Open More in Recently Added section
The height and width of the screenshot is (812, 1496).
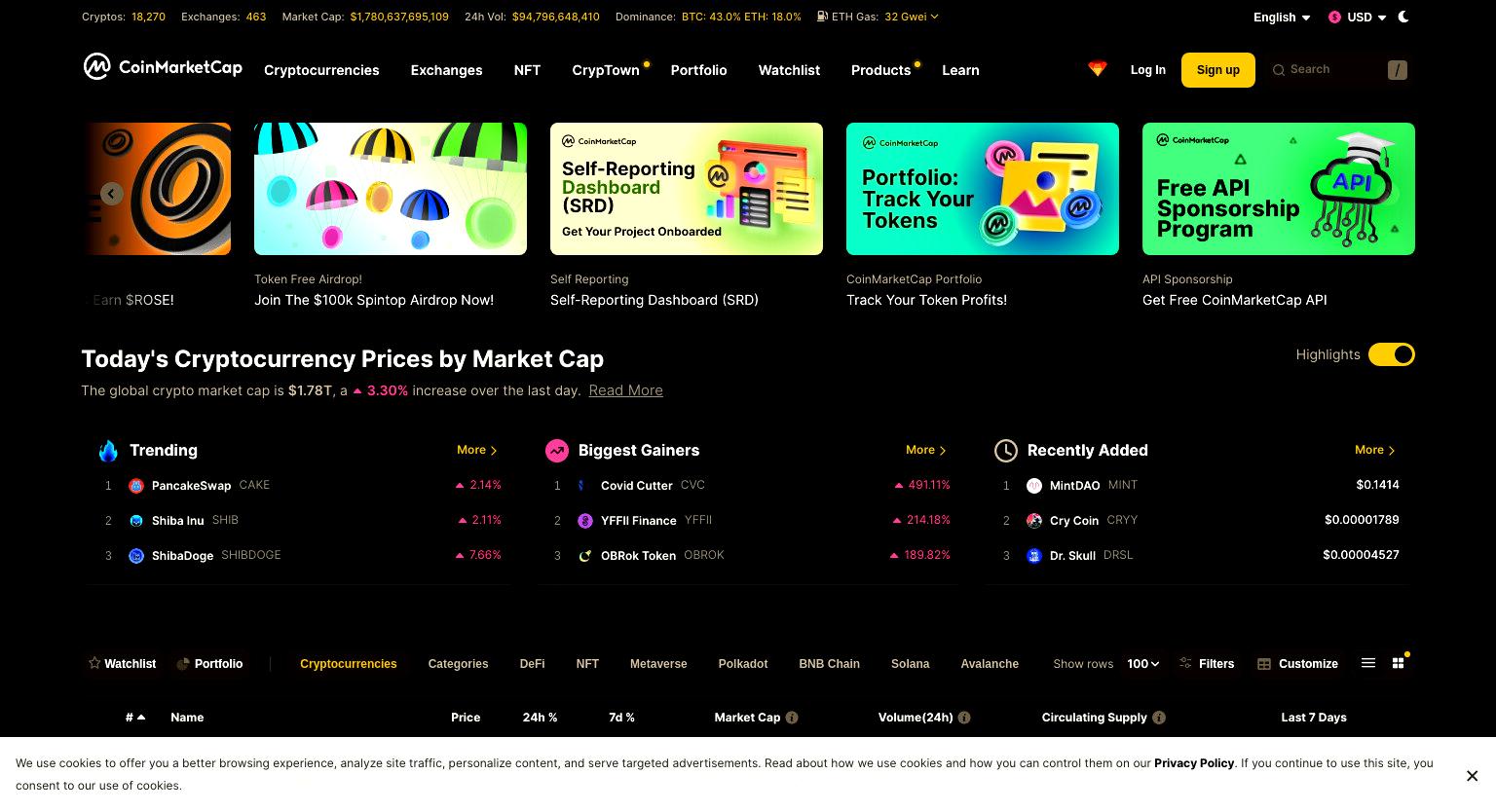tap(1375, 450)
